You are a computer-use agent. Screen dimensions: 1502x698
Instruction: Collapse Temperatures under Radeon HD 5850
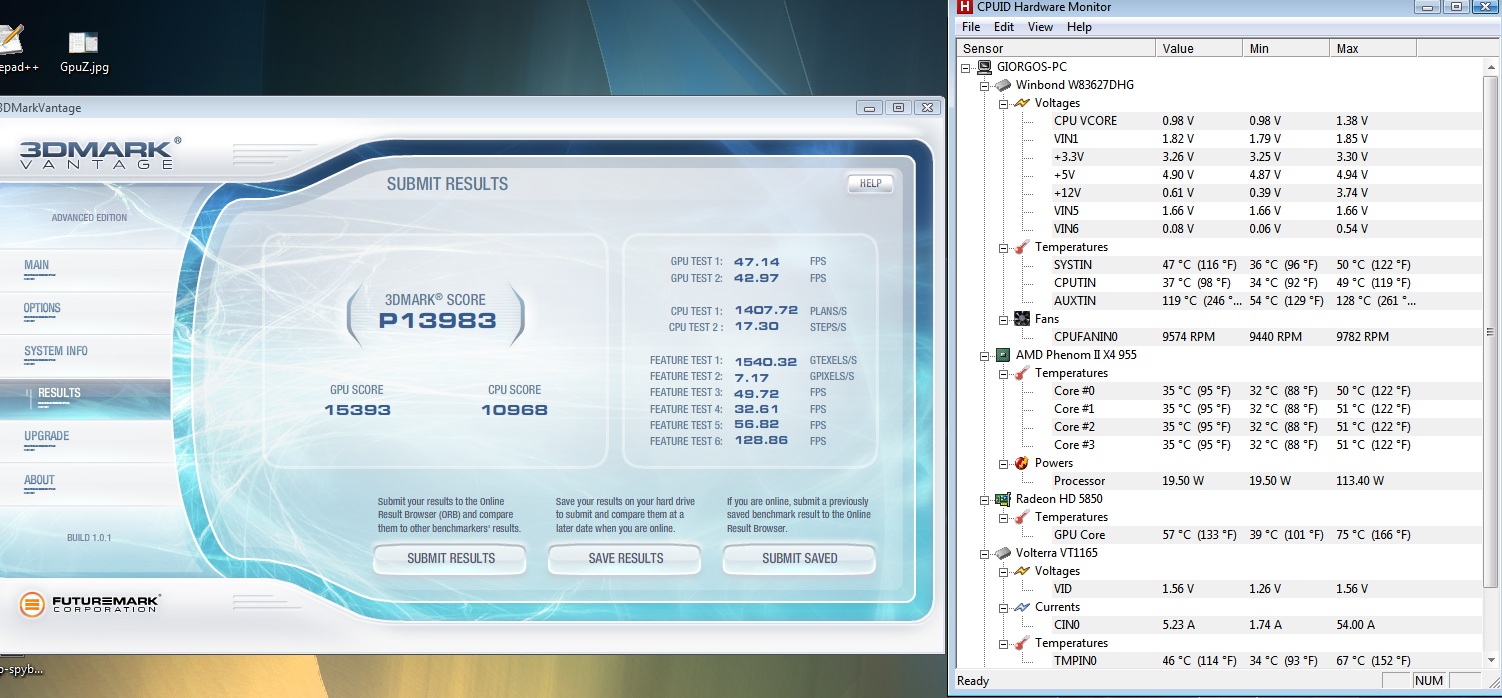click(x=1003, y=517)
